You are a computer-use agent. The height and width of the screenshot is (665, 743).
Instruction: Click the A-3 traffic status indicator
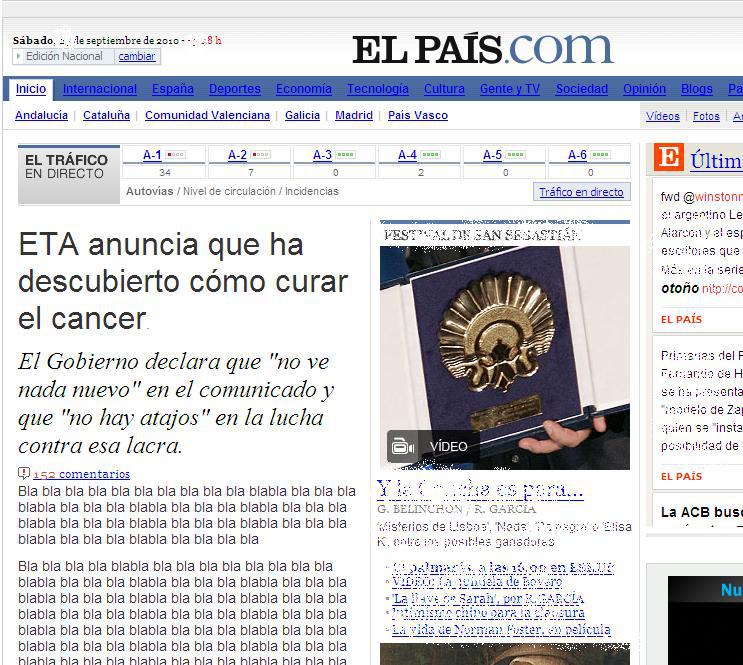(347, 156)
